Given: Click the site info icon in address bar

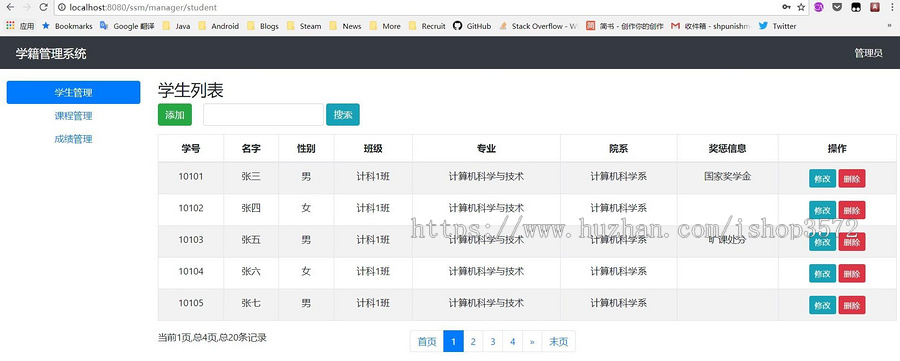Looking at the screenshot, I should pos(63,7).
